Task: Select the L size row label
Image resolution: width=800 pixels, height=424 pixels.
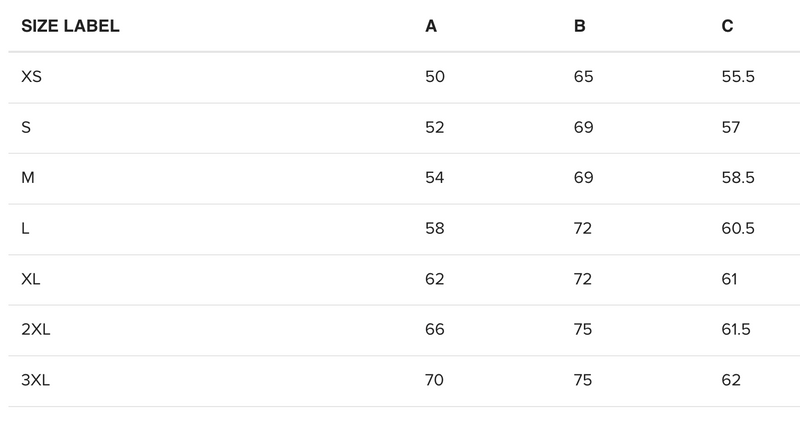Action: pos(25,229)
